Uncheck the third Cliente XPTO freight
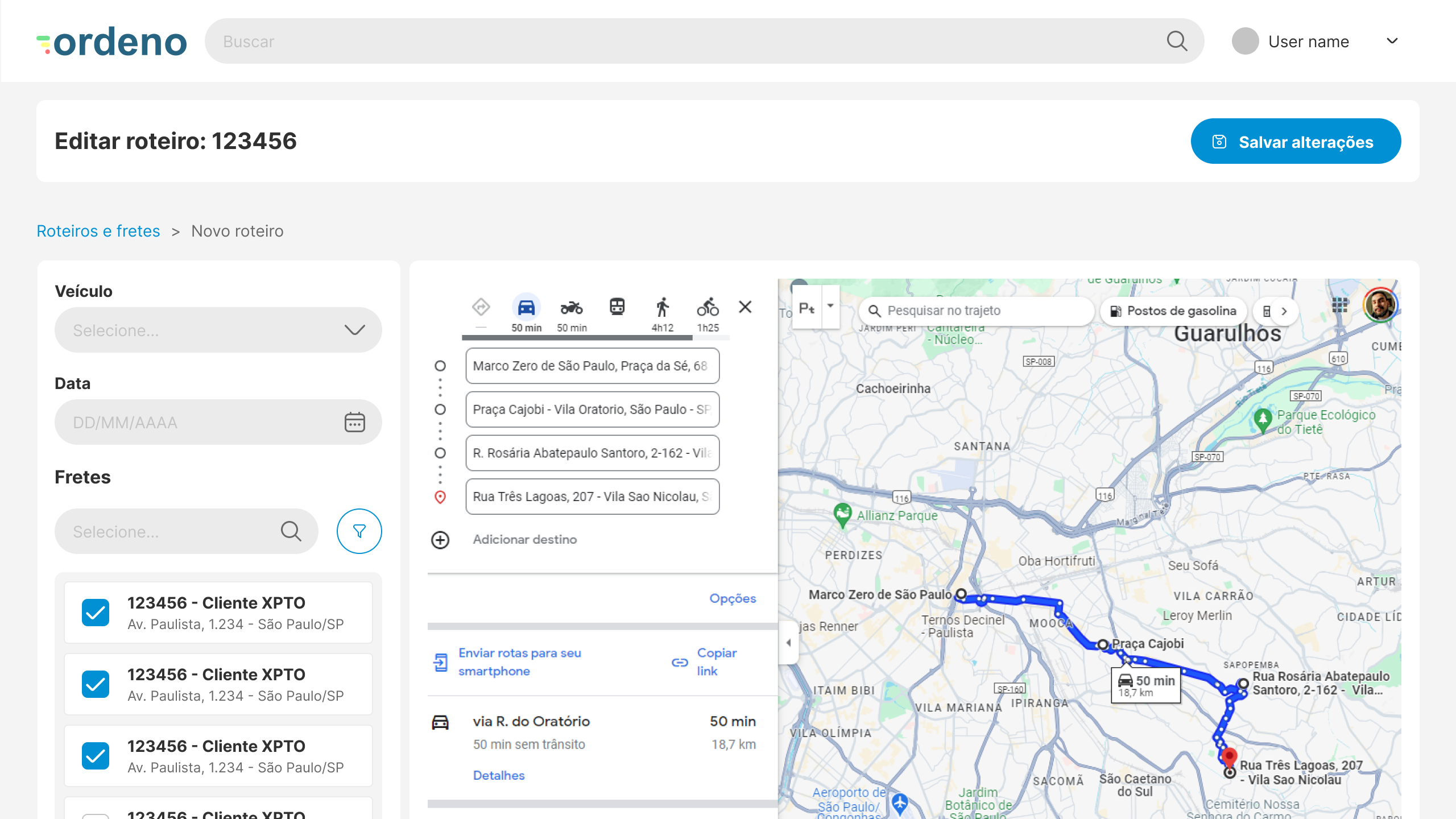Viewport: 1456px width, 819px height. [x=96, y=756]
